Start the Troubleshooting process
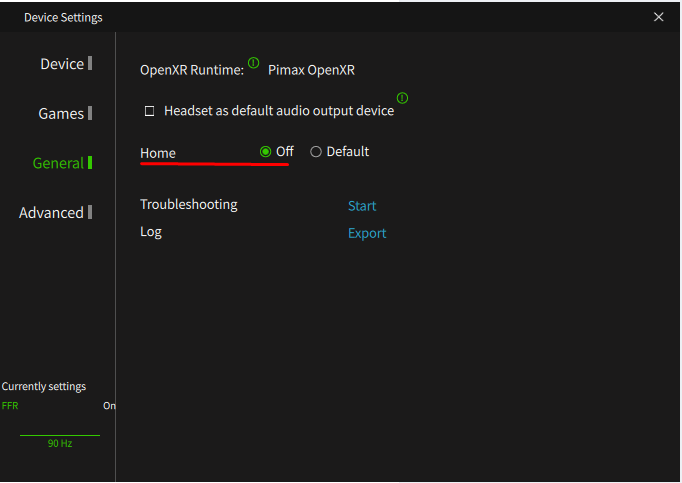Image resolution: width=682 pixels, height=483 pixels. coord(362,206)
